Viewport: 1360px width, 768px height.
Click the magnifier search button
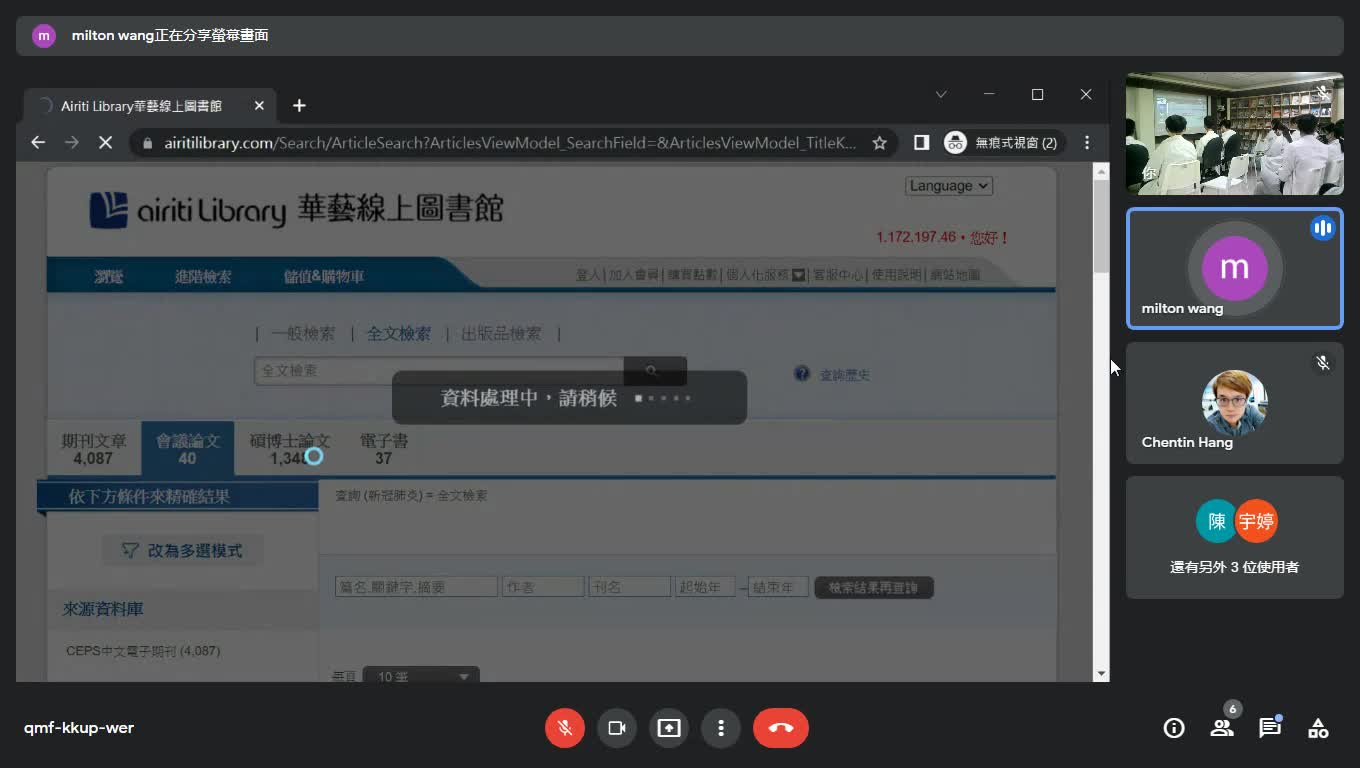(x=655, y=371)
